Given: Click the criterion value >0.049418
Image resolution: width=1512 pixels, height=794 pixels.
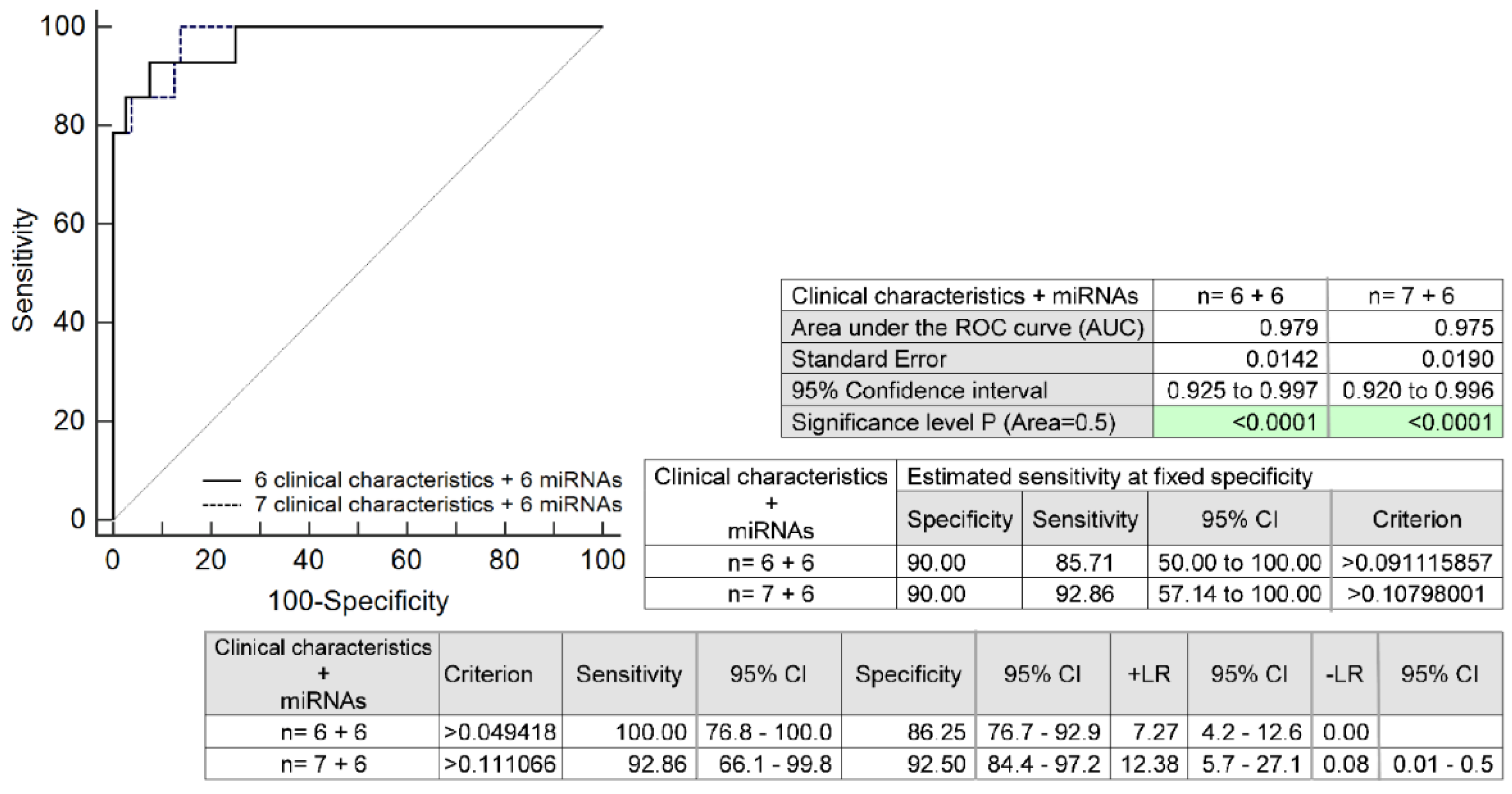Looking at the screenshot, I should [500, 732].
